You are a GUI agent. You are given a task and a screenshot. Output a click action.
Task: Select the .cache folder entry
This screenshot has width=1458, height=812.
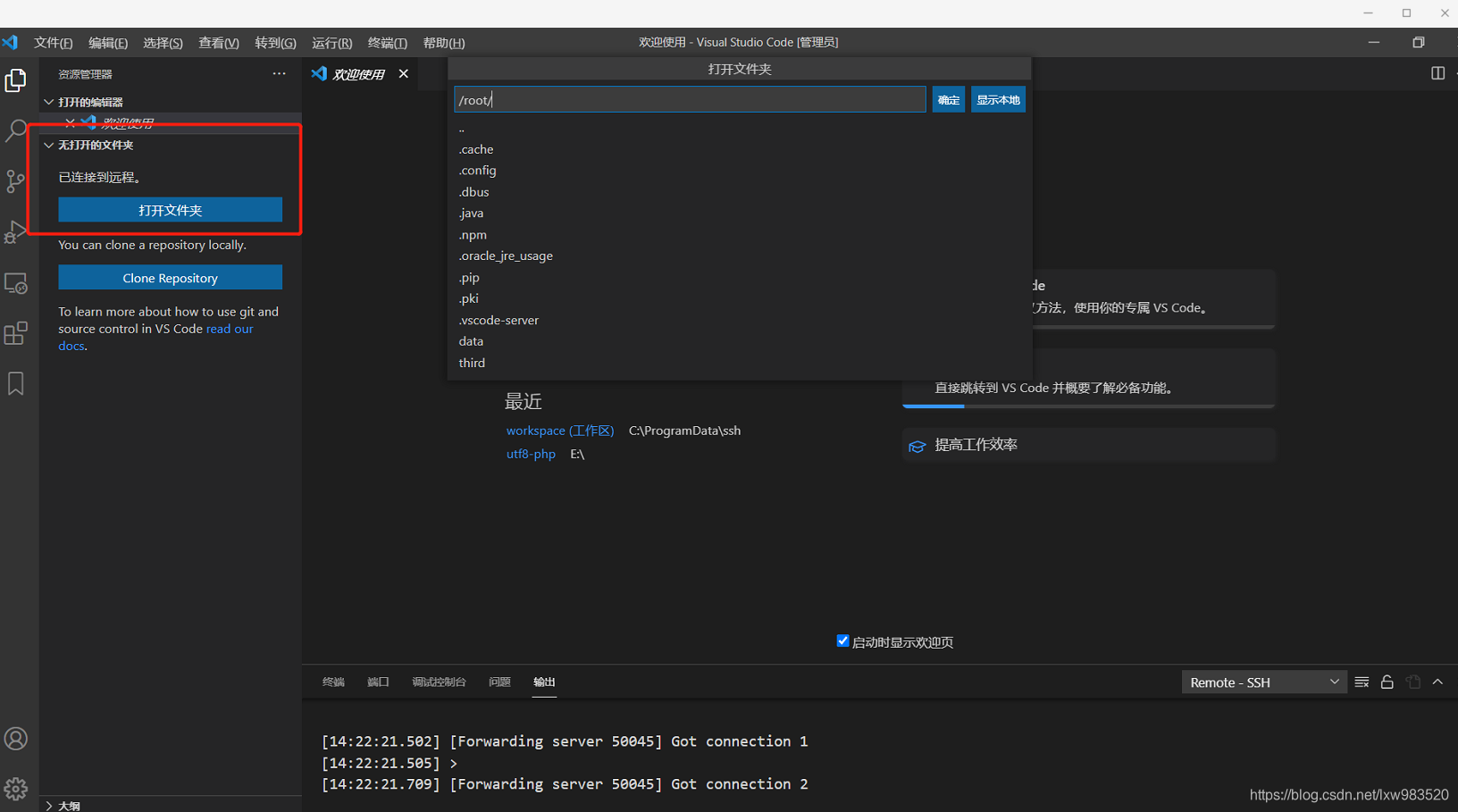click(x=740, y=149)
